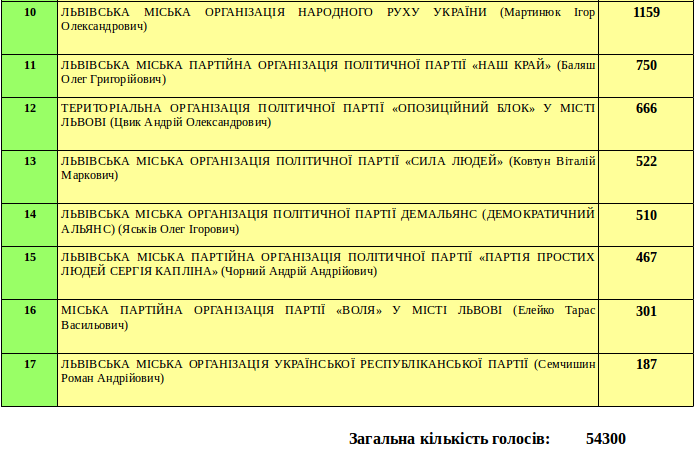Image resolution: width=697 pixels, height=456 pixels.
Task: Click the УКРАЇНСЬКОЇ РЕСПУБЛІКАНСЬКОЇ ПАРТІЇ entry
Action: pos(328,380)
